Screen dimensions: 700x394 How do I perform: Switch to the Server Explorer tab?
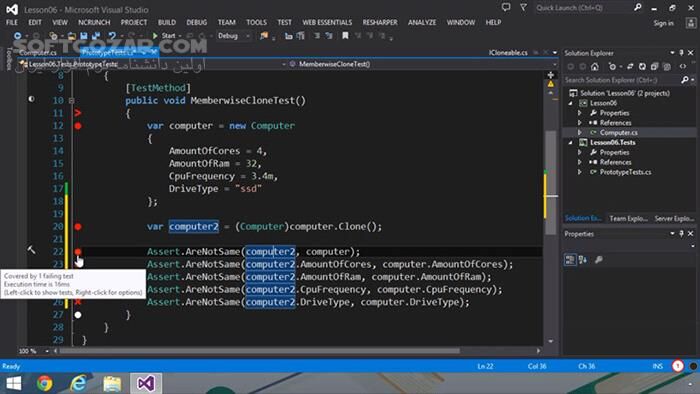tap(674, 218)
